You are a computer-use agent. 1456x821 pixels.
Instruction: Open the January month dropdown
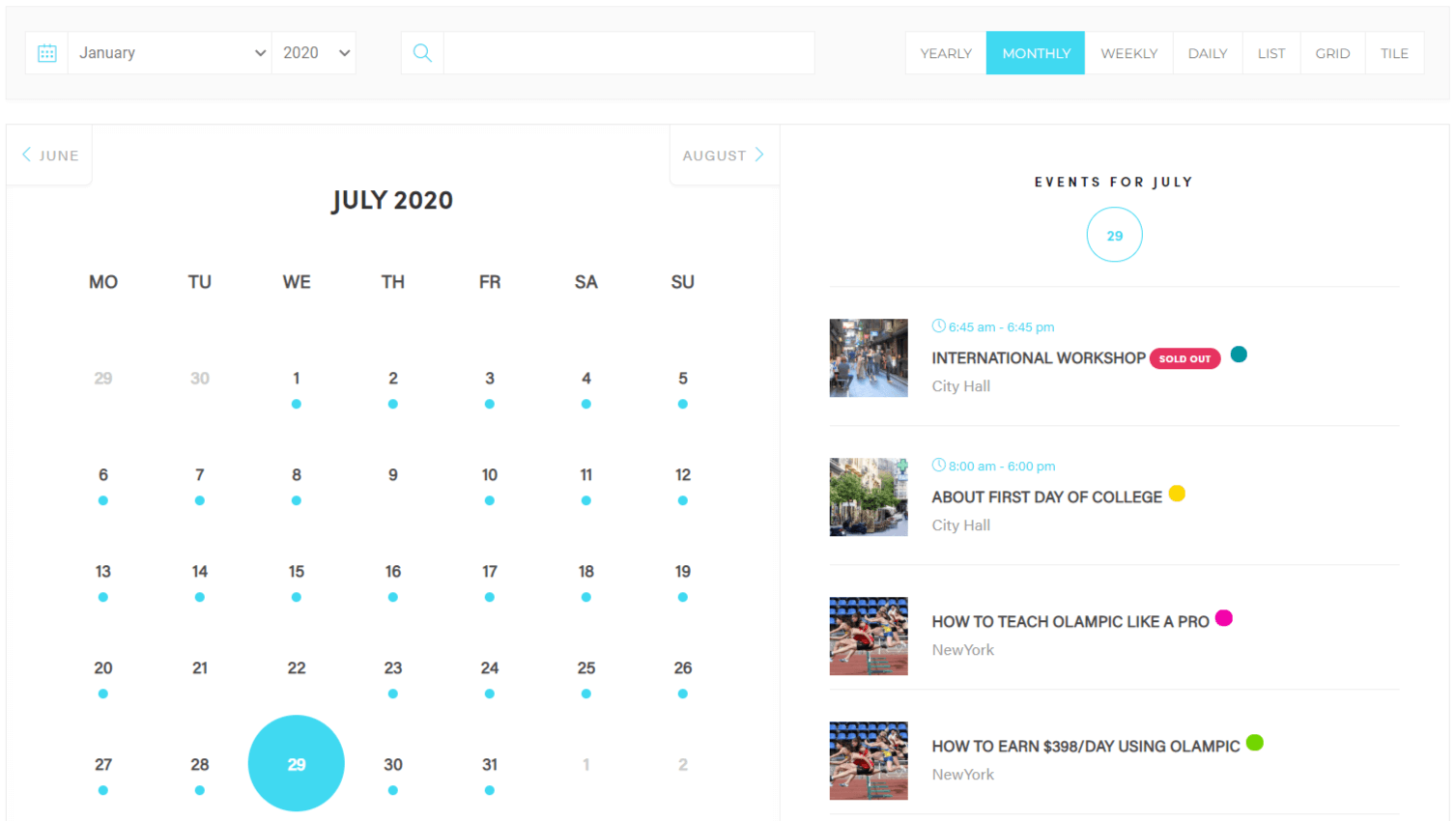click(170, 53)
